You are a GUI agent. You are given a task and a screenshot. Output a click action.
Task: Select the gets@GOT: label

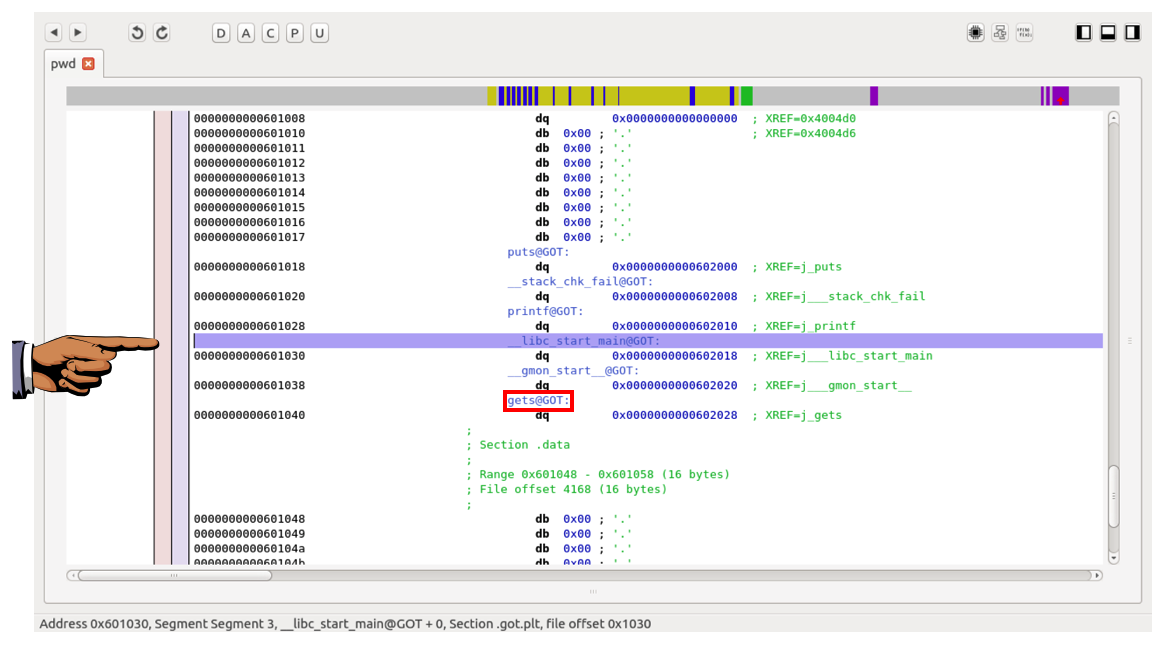click(538, 400)
